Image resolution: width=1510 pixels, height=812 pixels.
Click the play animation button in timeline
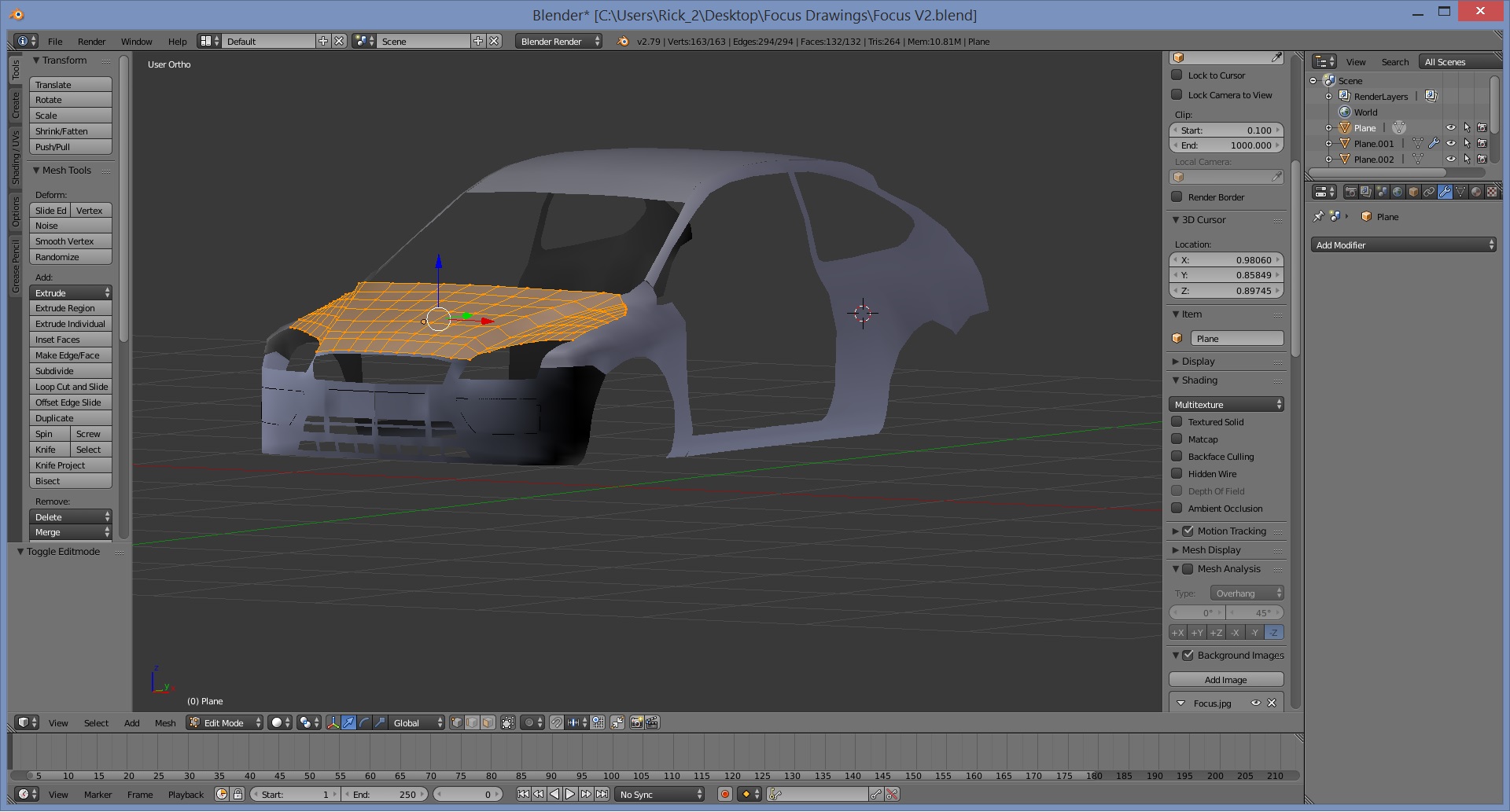(570, 794)
